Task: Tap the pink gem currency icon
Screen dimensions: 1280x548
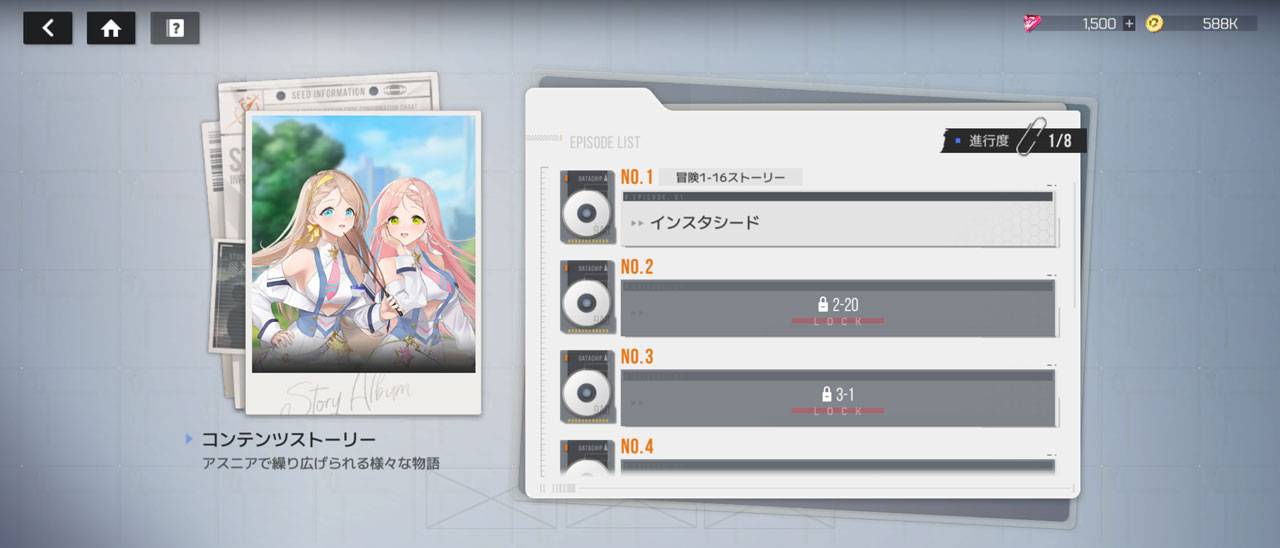Action: click(x=1032, y=23)
